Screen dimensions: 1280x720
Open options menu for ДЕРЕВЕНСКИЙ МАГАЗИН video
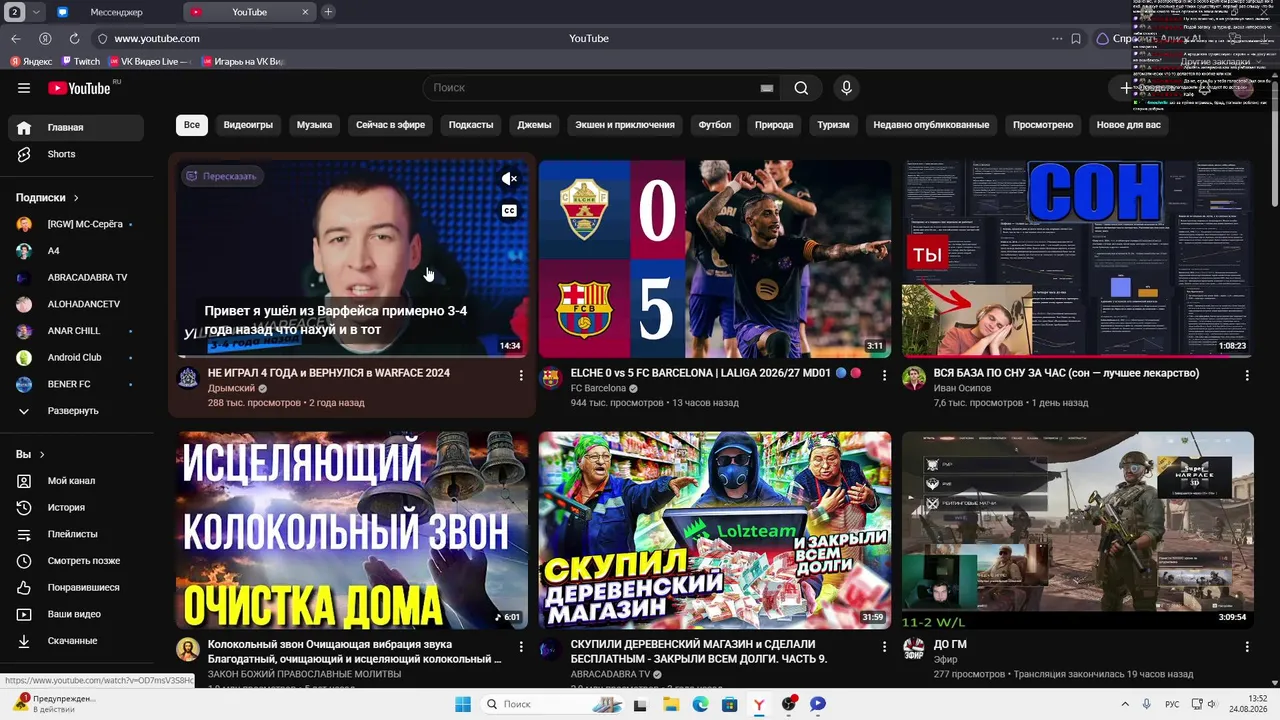click(884, 647)
